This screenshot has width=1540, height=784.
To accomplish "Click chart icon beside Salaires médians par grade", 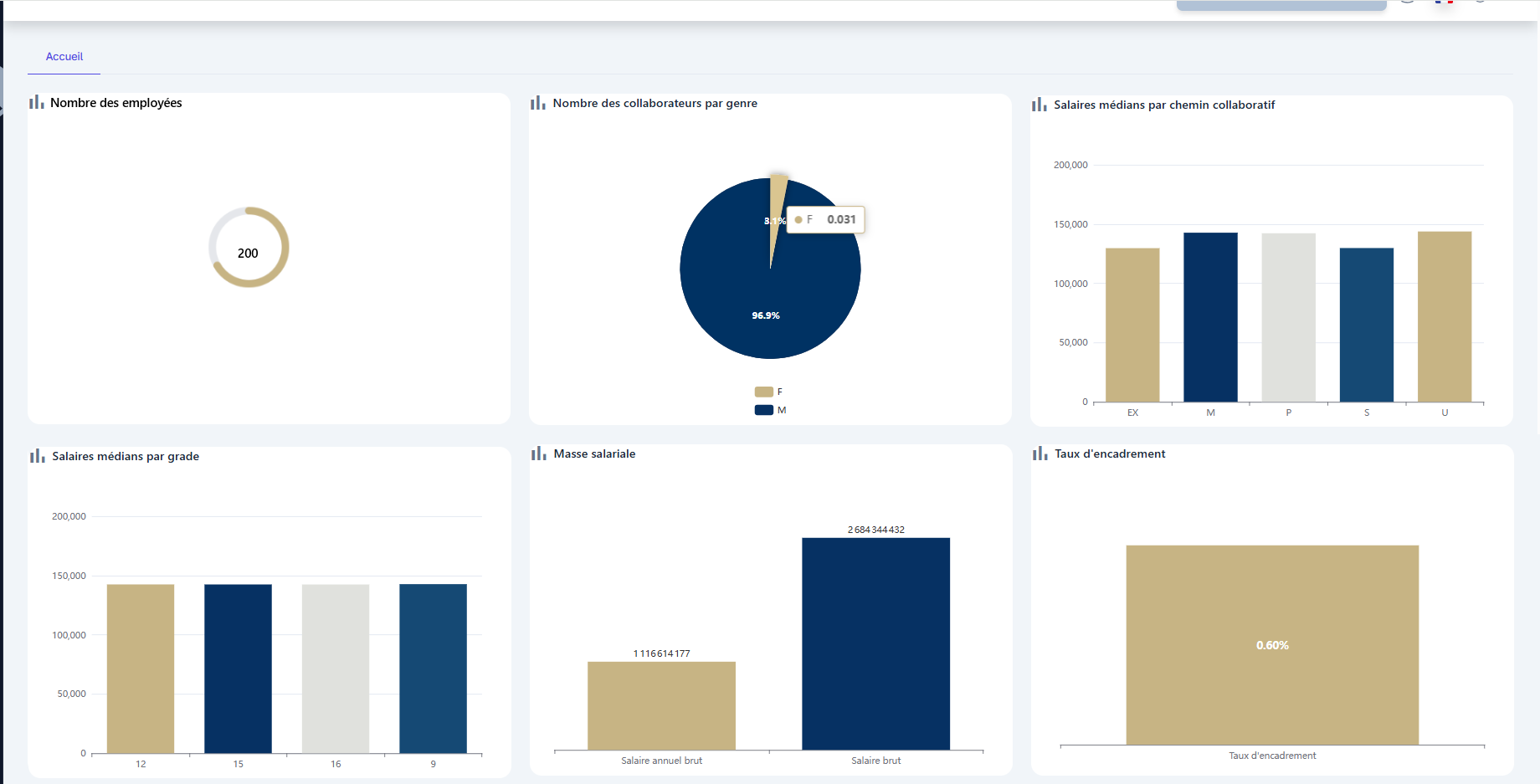I will point(38,456).
